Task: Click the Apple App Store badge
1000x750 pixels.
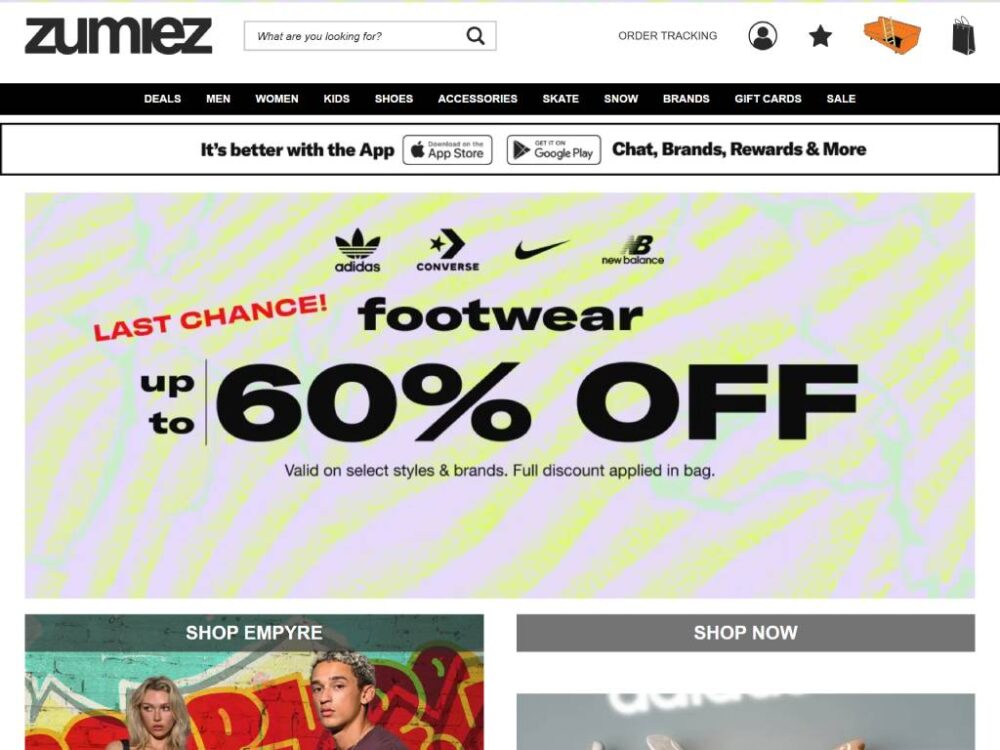Action: pos(447,150)
